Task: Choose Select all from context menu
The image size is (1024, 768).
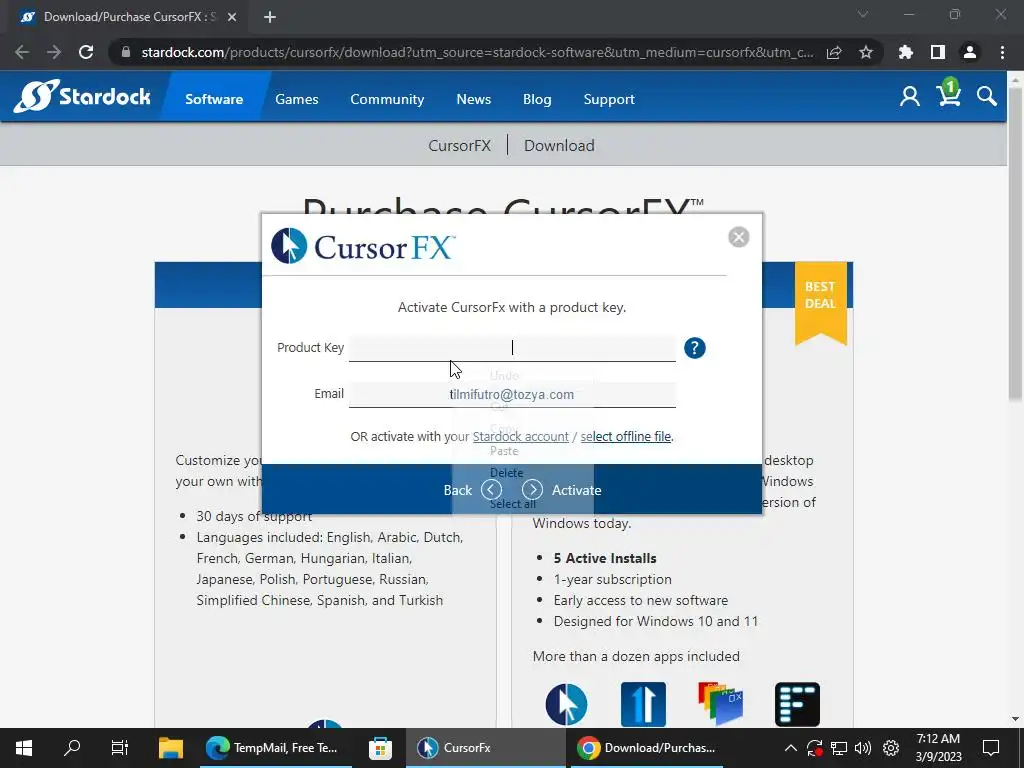Action: tap(513, 504)
